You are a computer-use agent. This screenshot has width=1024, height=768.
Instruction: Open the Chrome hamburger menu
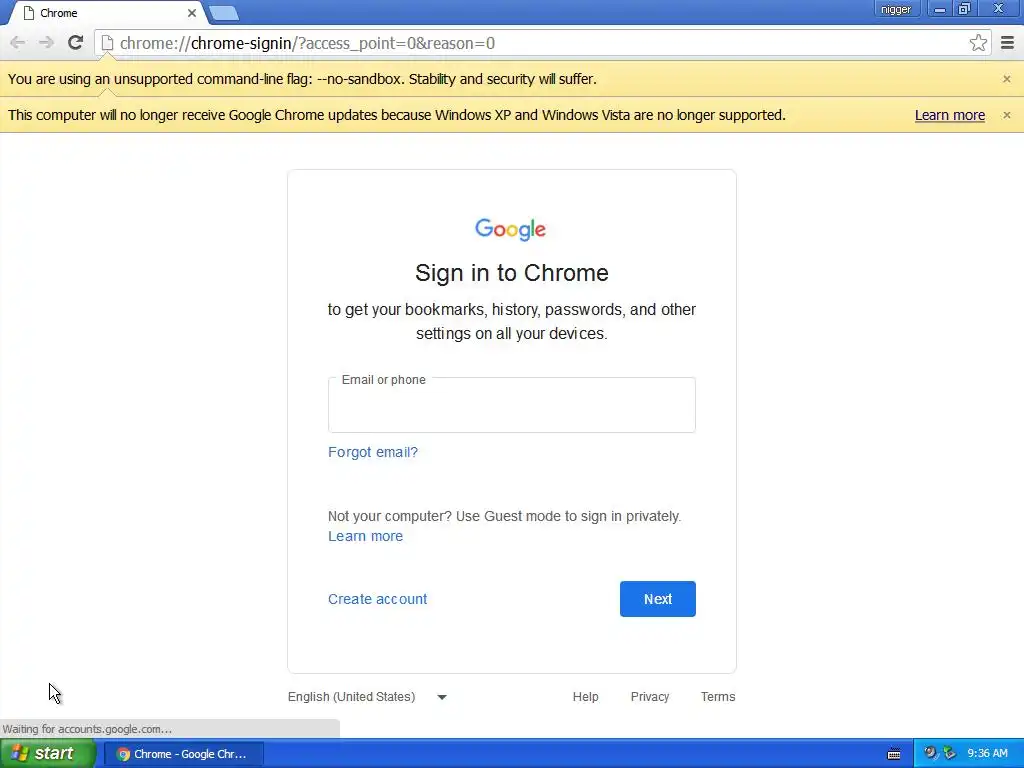coord(1007,43)
